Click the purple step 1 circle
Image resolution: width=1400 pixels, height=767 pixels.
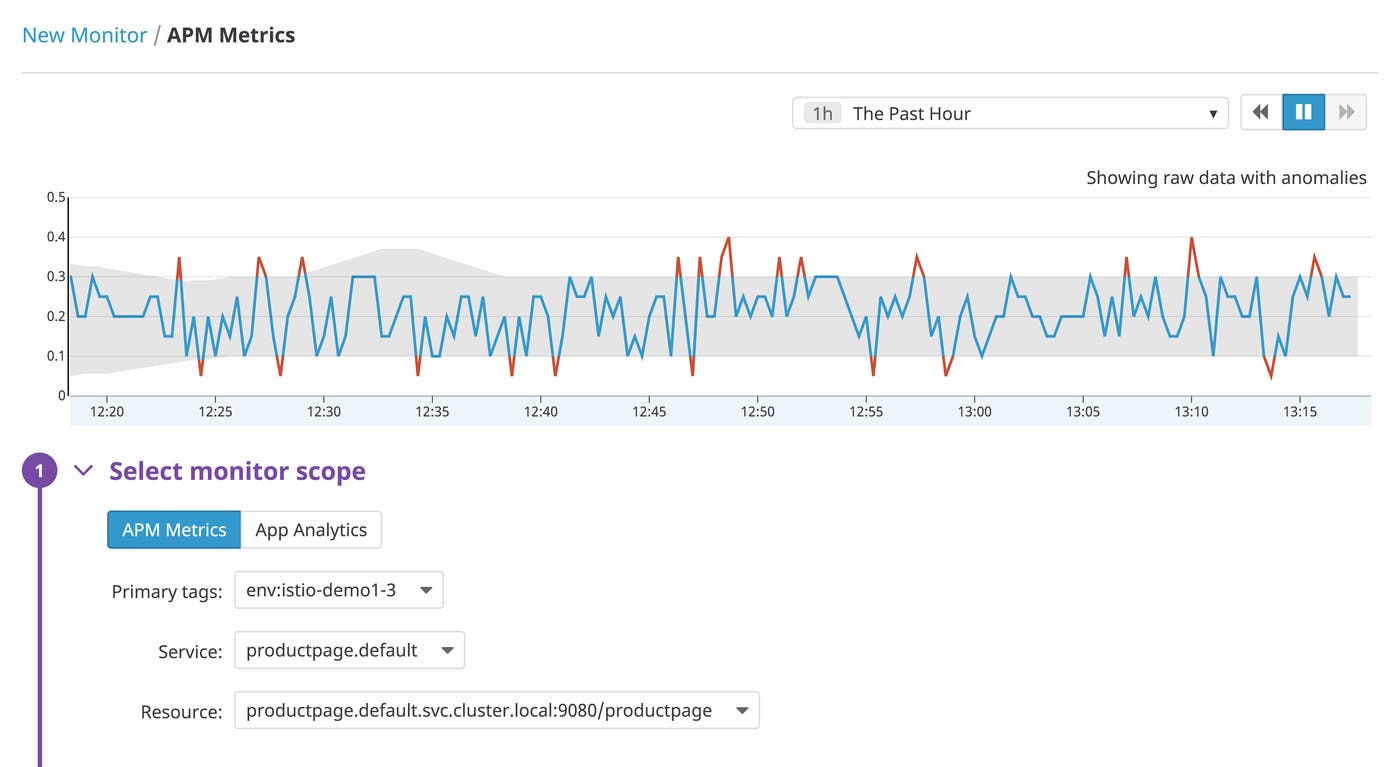click(x=39, y=471)
